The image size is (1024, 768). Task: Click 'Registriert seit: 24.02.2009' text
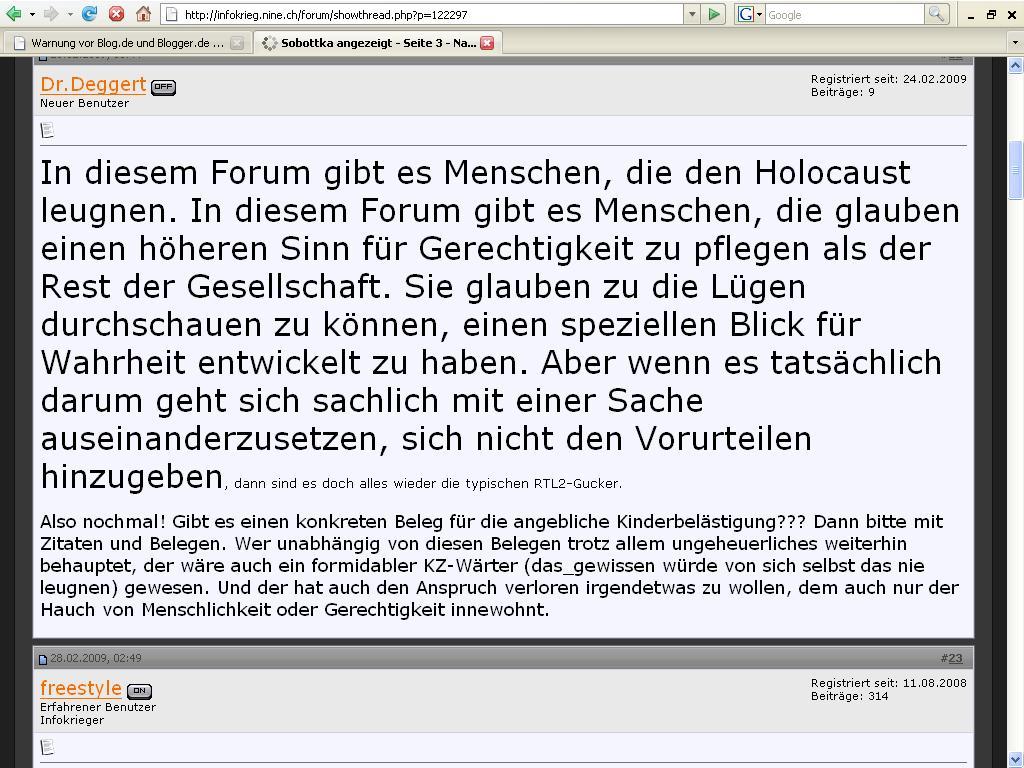pyautogui.click(x=888, y=79)
